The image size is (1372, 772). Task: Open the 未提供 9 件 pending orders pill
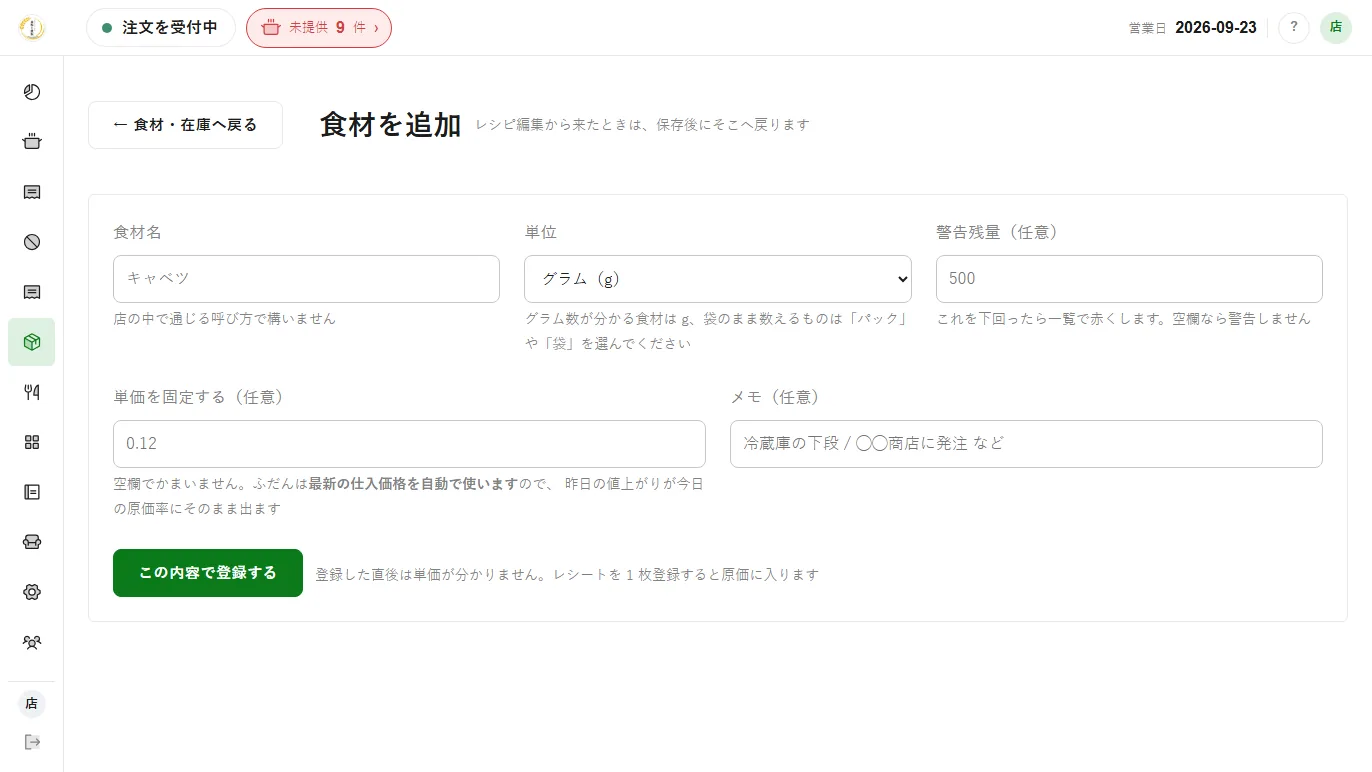tap(319, 28)
